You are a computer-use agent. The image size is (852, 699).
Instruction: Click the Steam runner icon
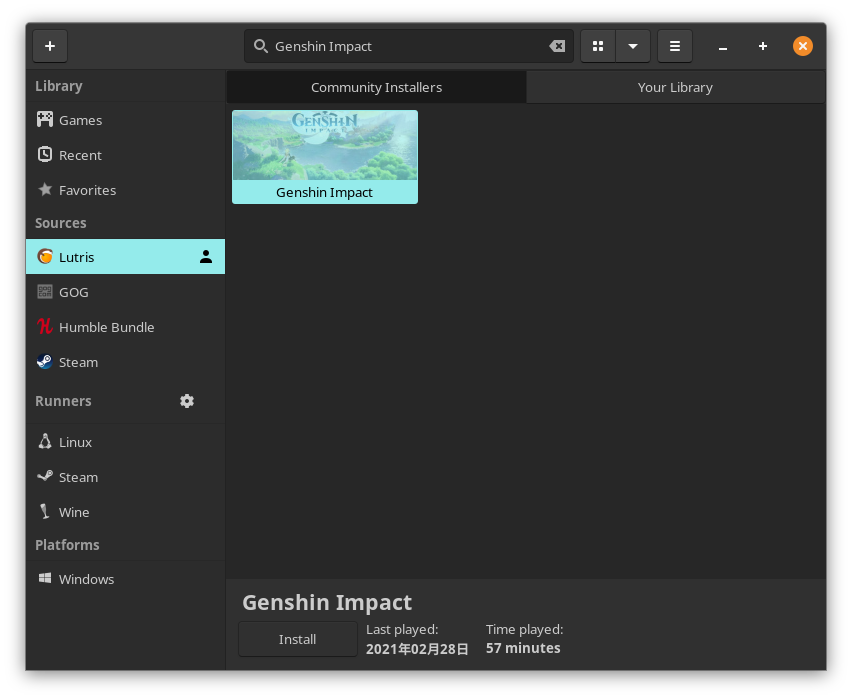(45, 476)
